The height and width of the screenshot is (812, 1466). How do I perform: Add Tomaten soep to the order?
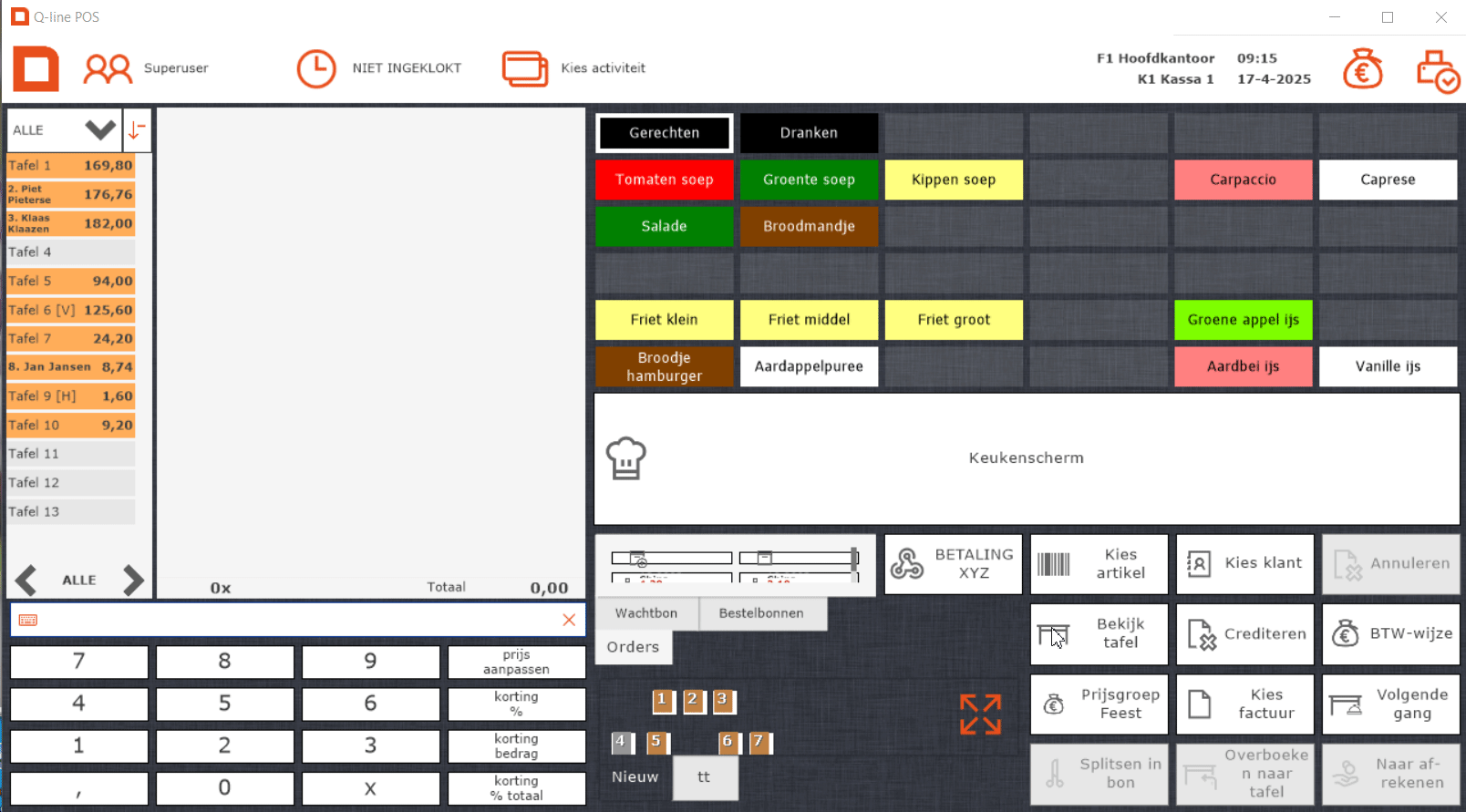click(x=664, y=180)
